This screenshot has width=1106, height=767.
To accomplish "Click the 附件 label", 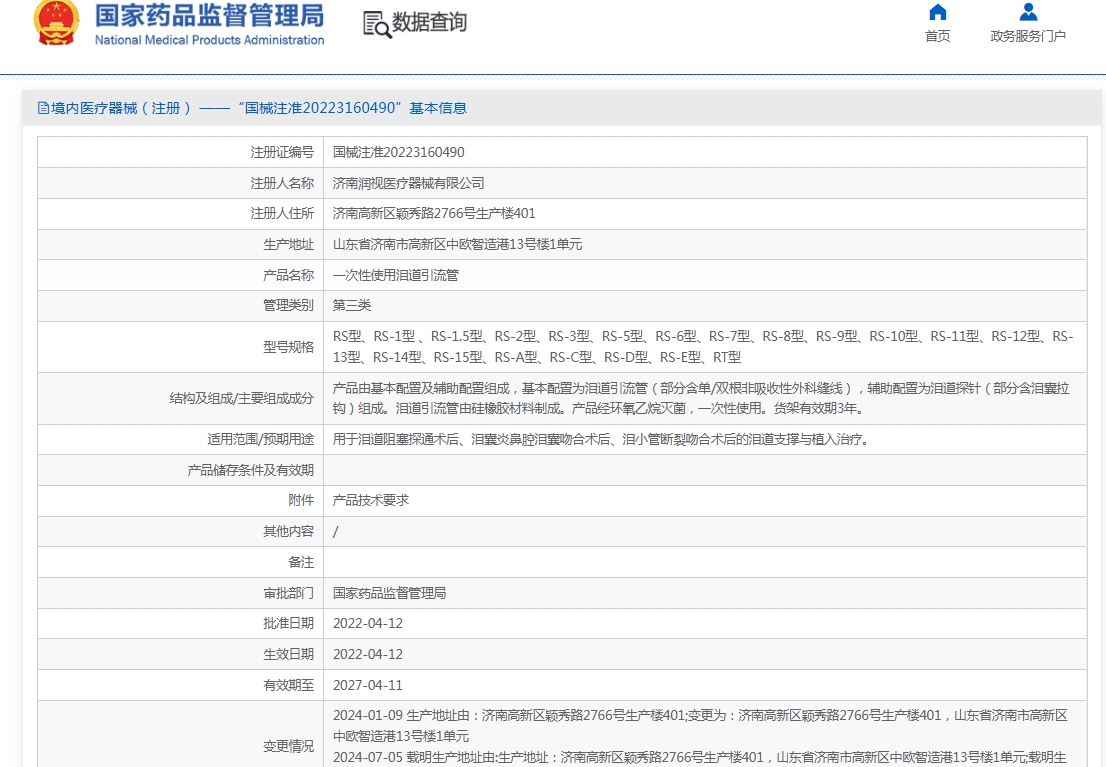I will pyautogui.click(x=301, y=500).
